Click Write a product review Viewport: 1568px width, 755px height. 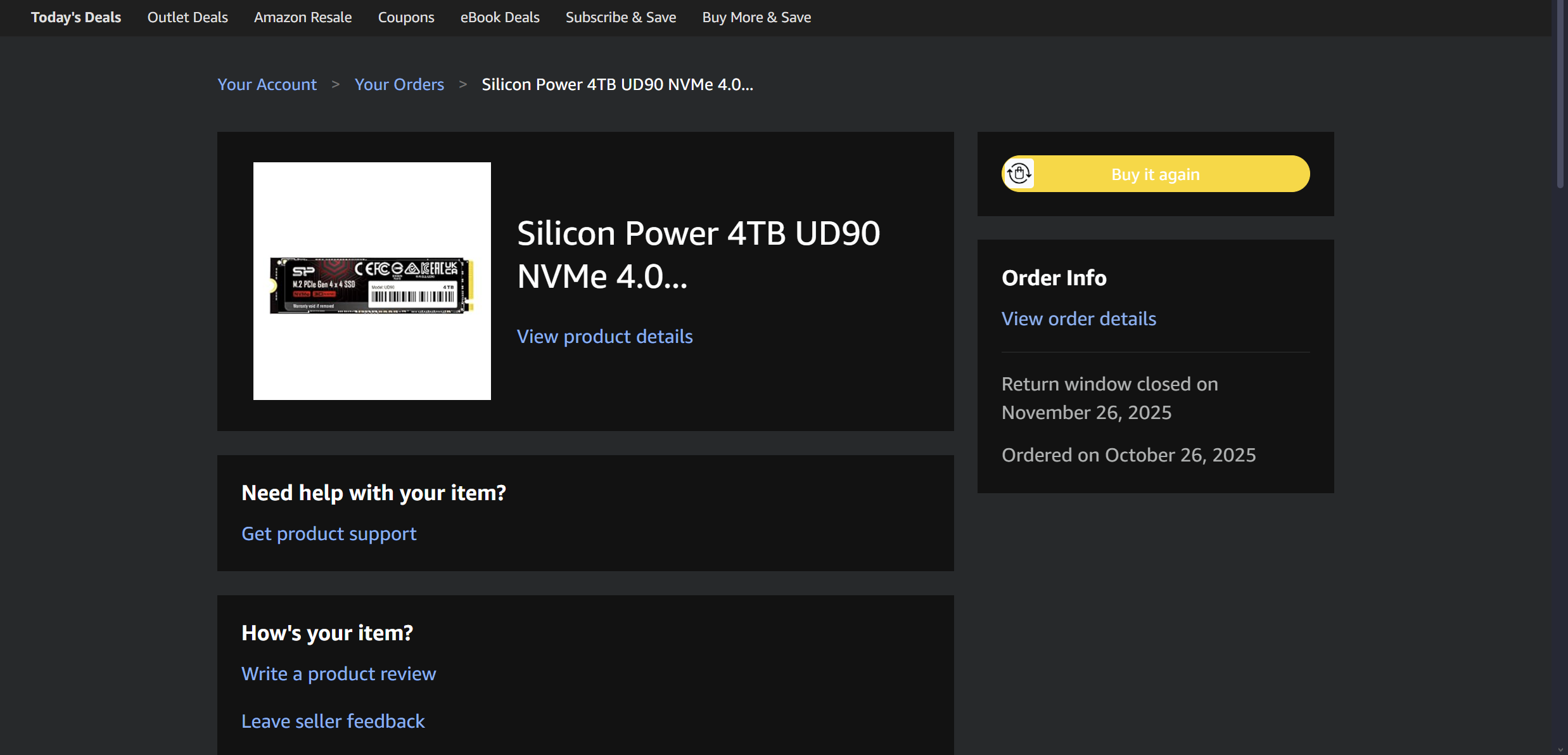point(338,673)
